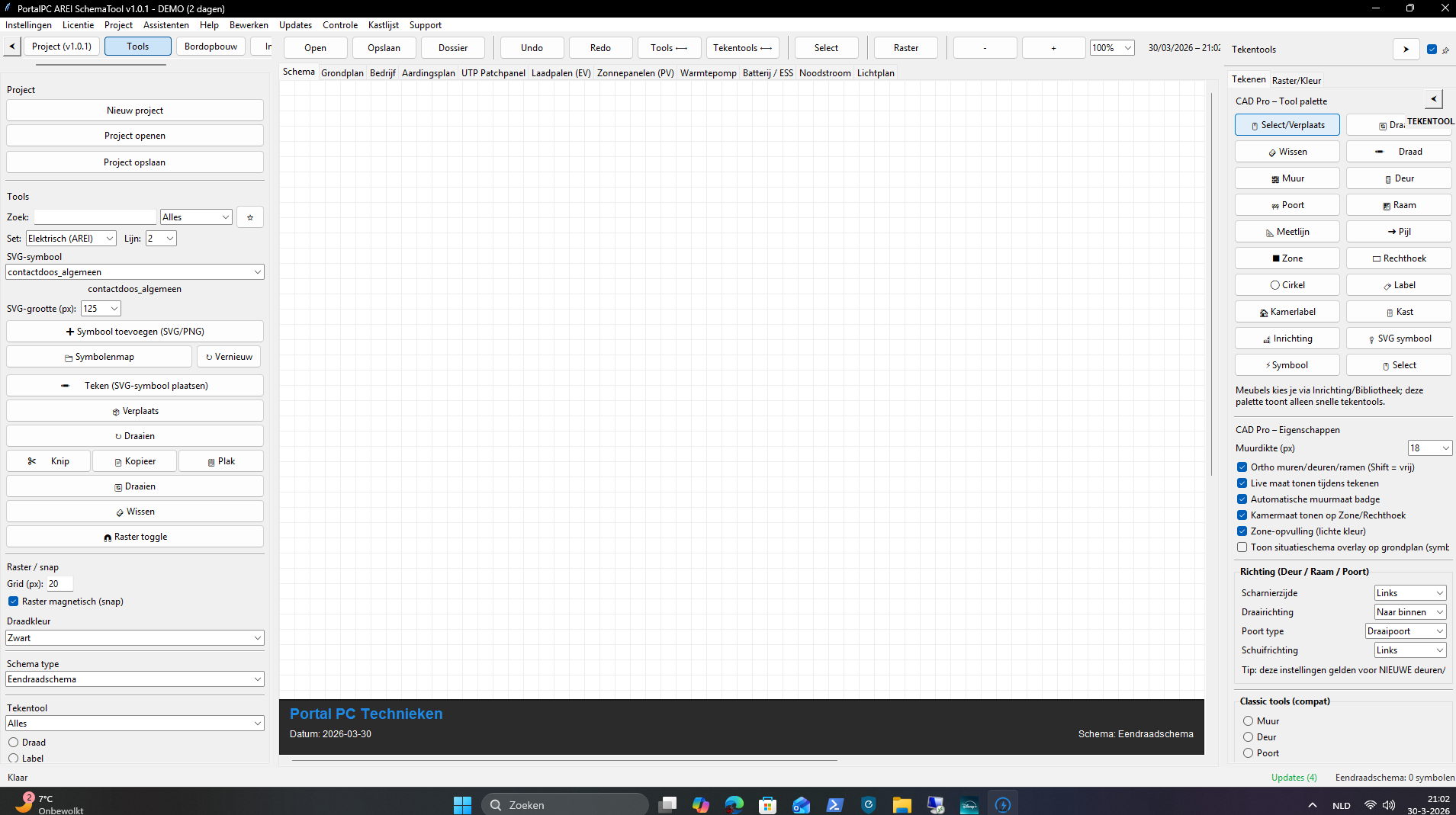Open the Assistenten menu
Viewport: 1456px width, 815px height.
(166, 25)
